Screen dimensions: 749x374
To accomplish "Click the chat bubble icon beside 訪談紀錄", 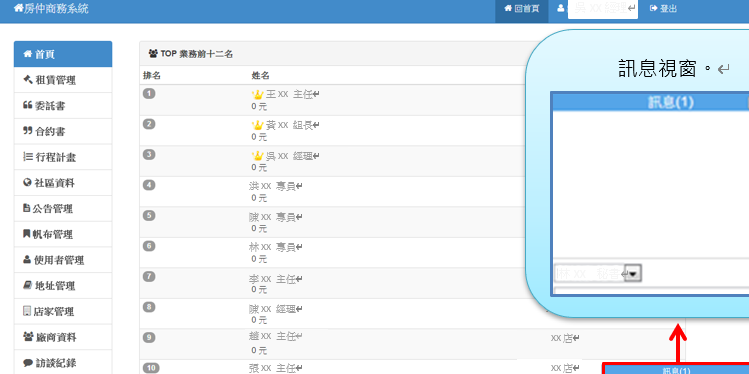I will pos(28,363).
